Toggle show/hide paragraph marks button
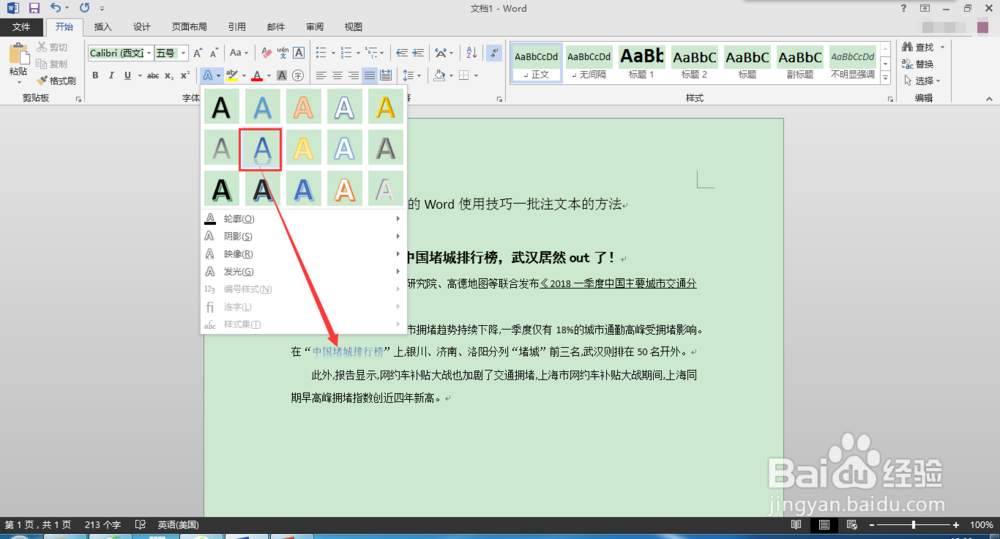This screenshot has width=1000, height=539. coord(494,53)
